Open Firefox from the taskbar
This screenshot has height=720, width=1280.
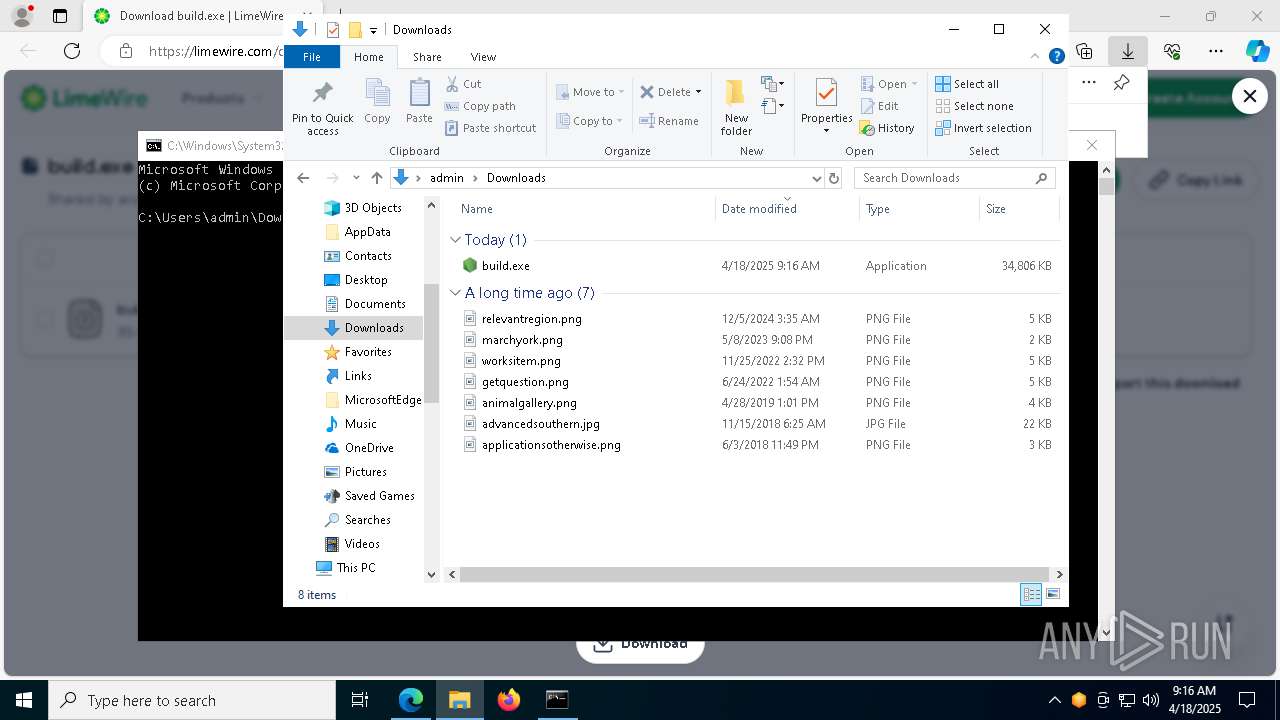[x=509, y=700]
